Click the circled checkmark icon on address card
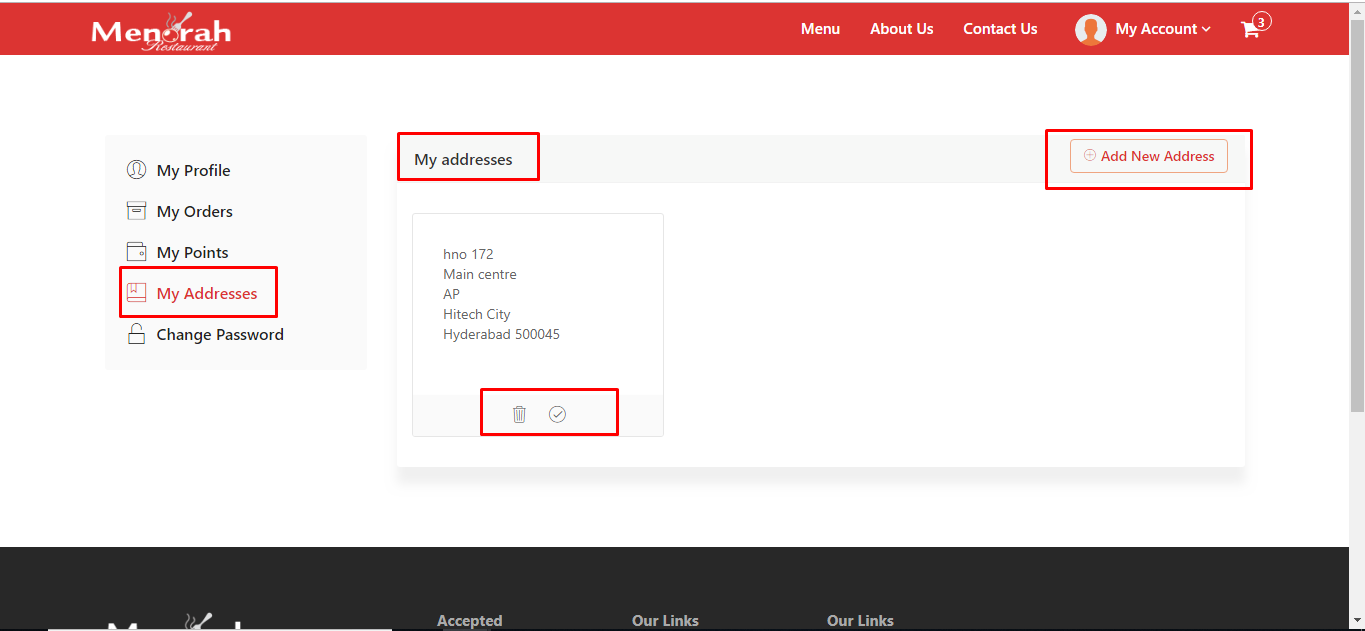The width and height of the screenshot is (1365, 631). pyautogui.click(x=557, y=414)
